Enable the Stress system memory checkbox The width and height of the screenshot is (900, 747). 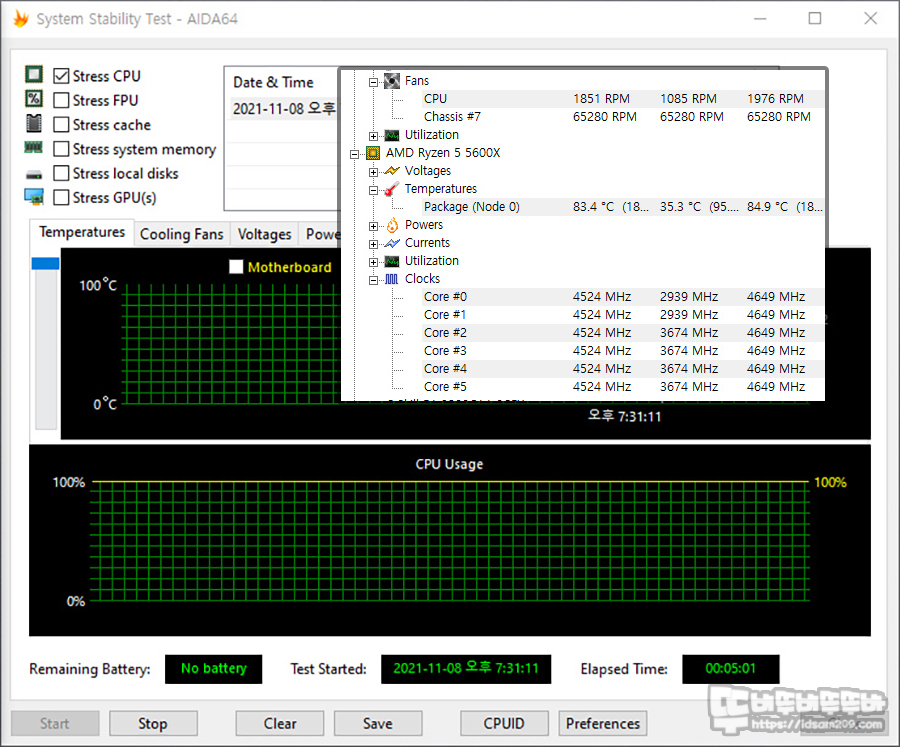coord(61,149)
